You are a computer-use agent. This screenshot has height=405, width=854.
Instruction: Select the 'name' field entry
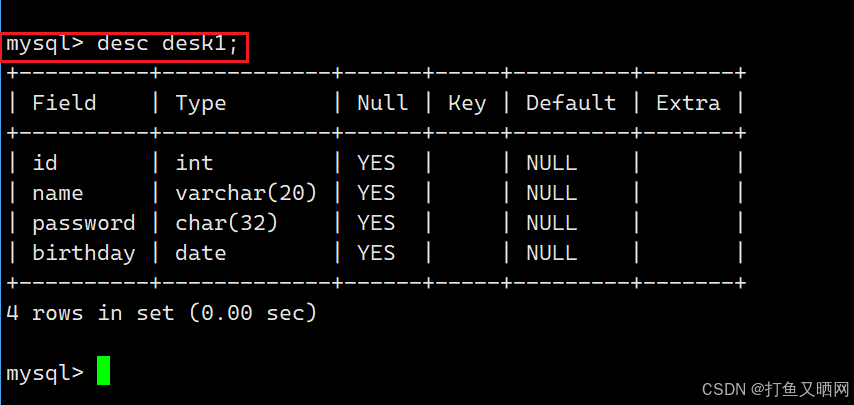click(x=58, y=193)
